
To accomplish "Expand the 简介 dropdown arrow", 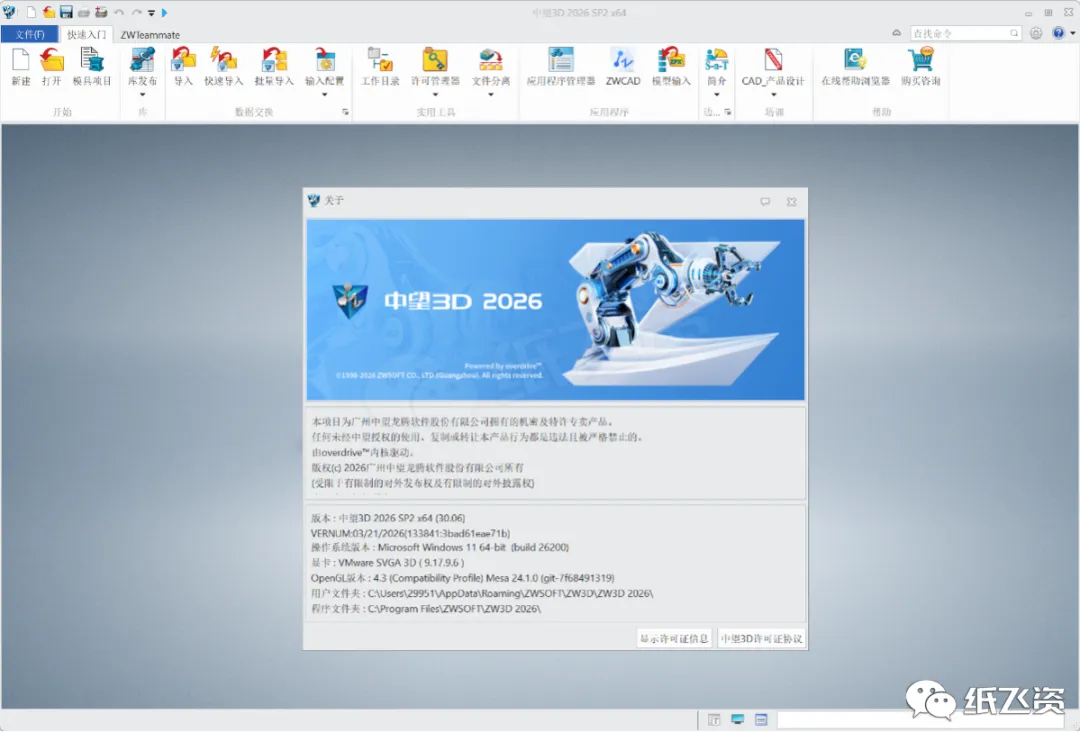I will tap(716, 94).
